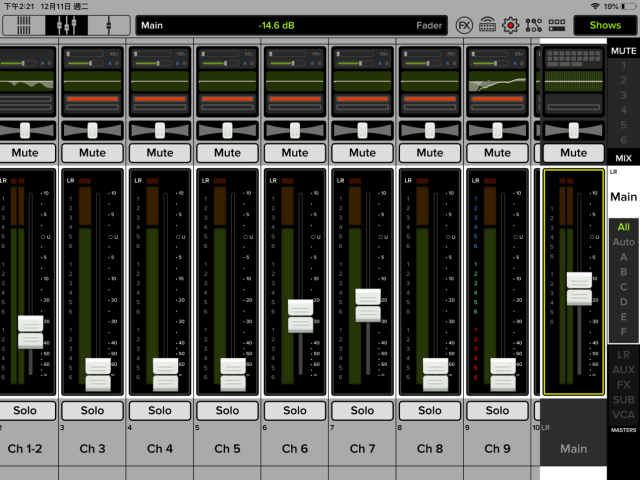Open Main graphic EQ thumbnail

[x=573, y=81]
